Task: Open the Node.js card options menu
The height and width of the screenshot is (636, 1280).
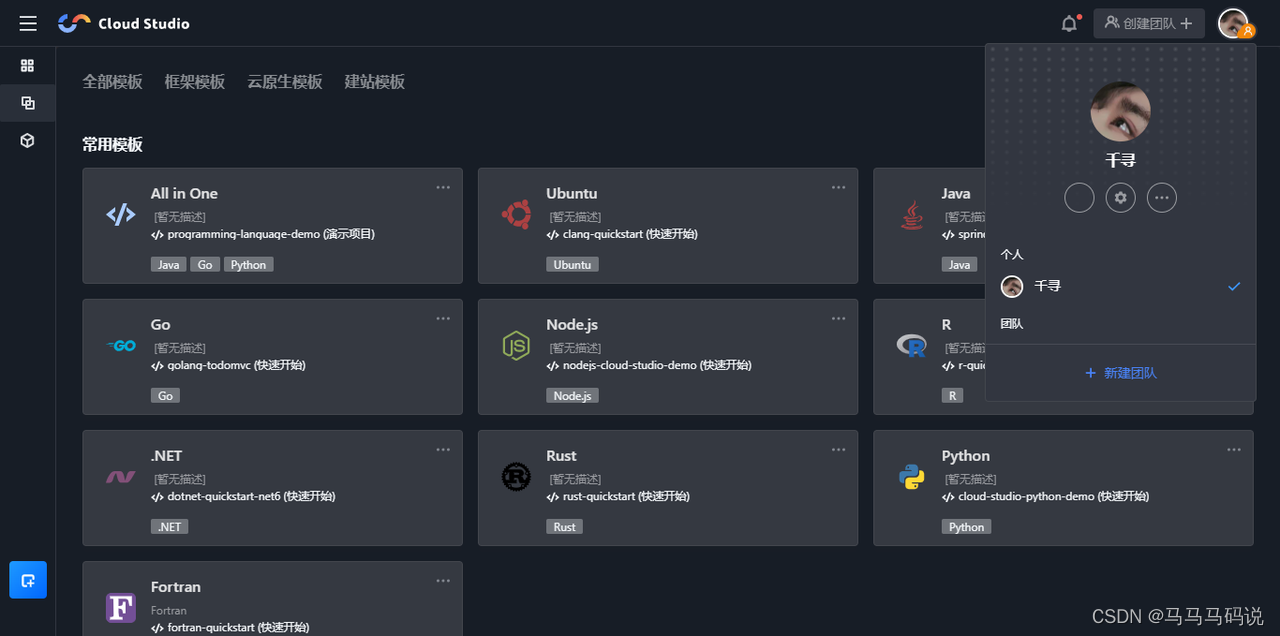Action: pos(838,318)
